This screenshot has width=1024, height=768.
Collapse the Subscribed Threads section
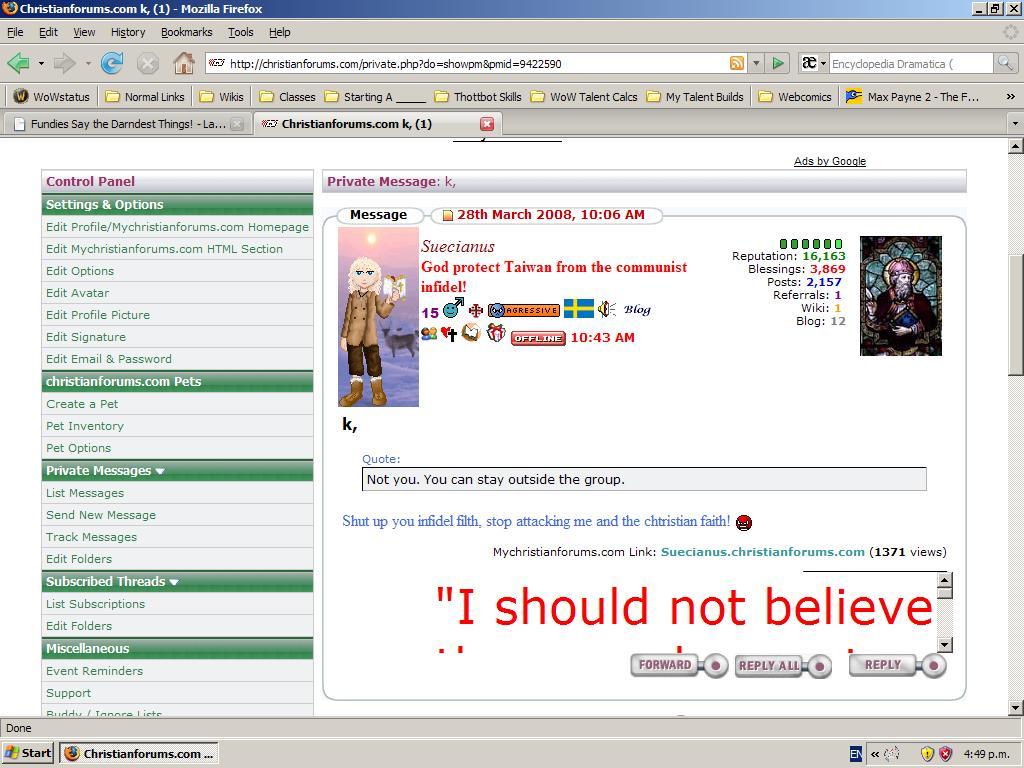point(174,582)
